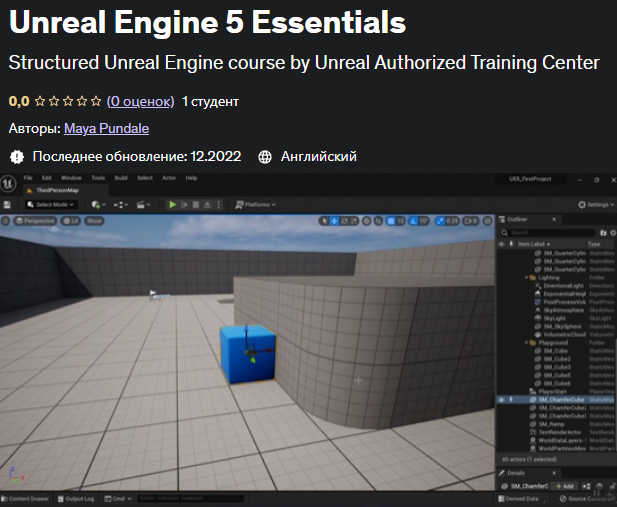The image size is (617, 507).
Task: Click the Stop button next to Play
Action: pyautogui.click(x=197, y=204)
